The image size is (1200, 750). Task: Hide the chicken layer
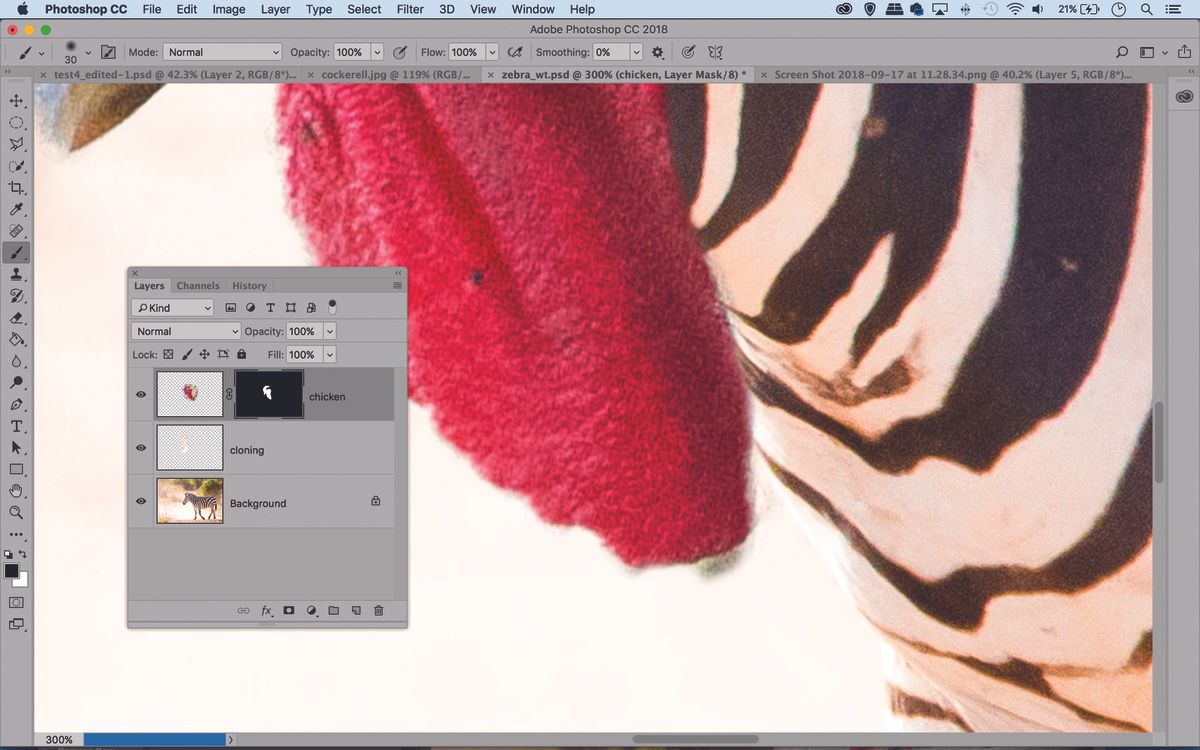coord(141,395)
